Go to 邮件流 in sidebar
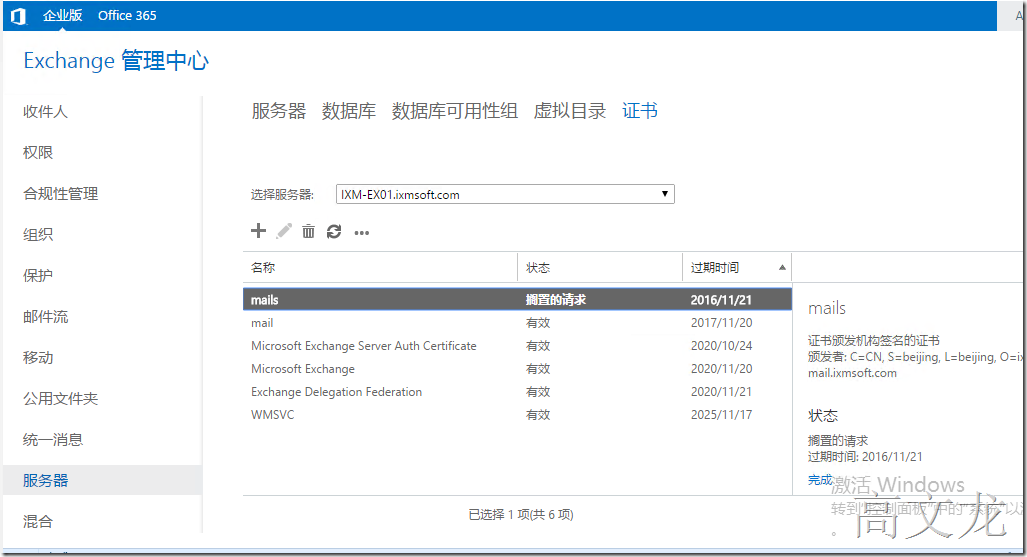Screen dimensions: 1027x557 coord(45,317)
